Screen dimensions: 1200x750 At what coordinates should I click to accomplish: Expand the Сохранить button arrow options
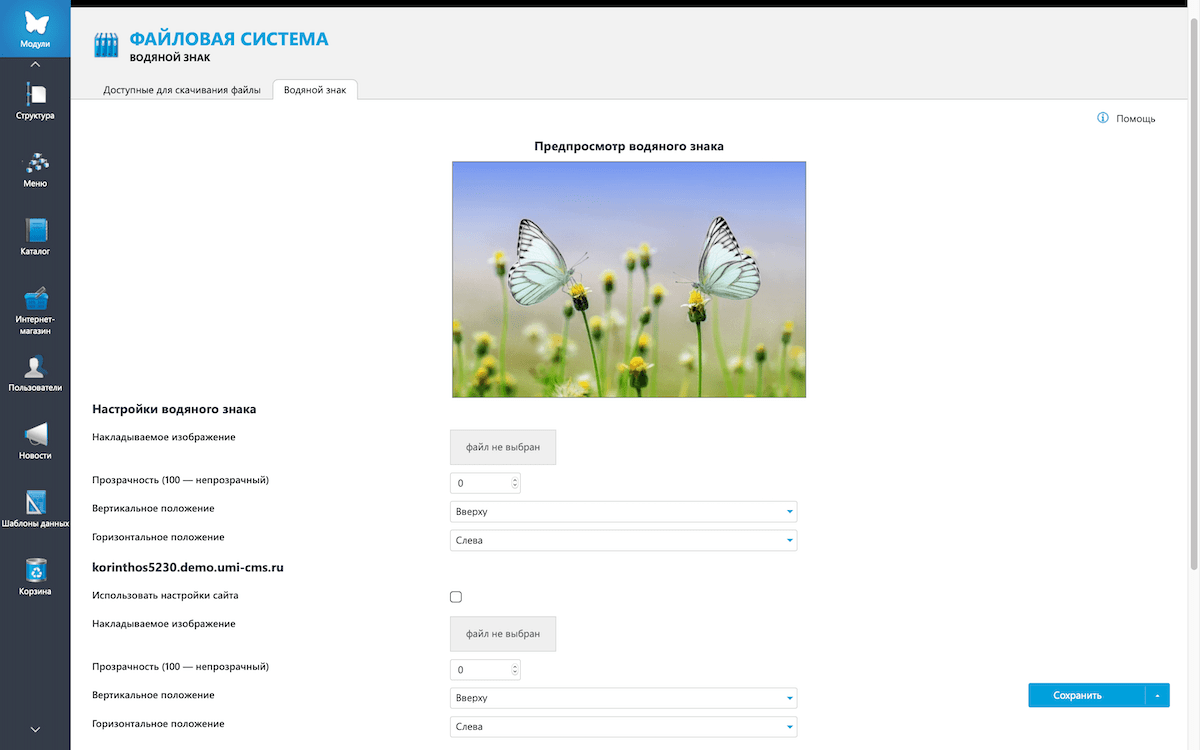1158,695
